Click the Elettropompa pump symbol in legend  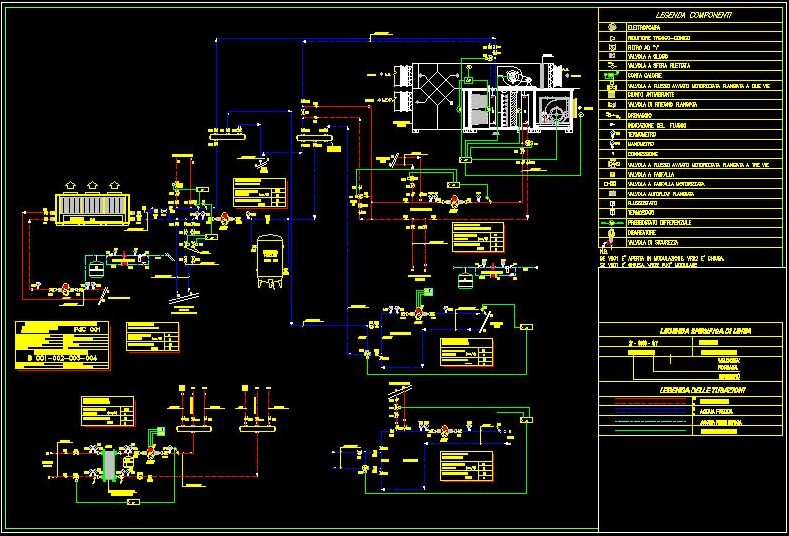611,26
